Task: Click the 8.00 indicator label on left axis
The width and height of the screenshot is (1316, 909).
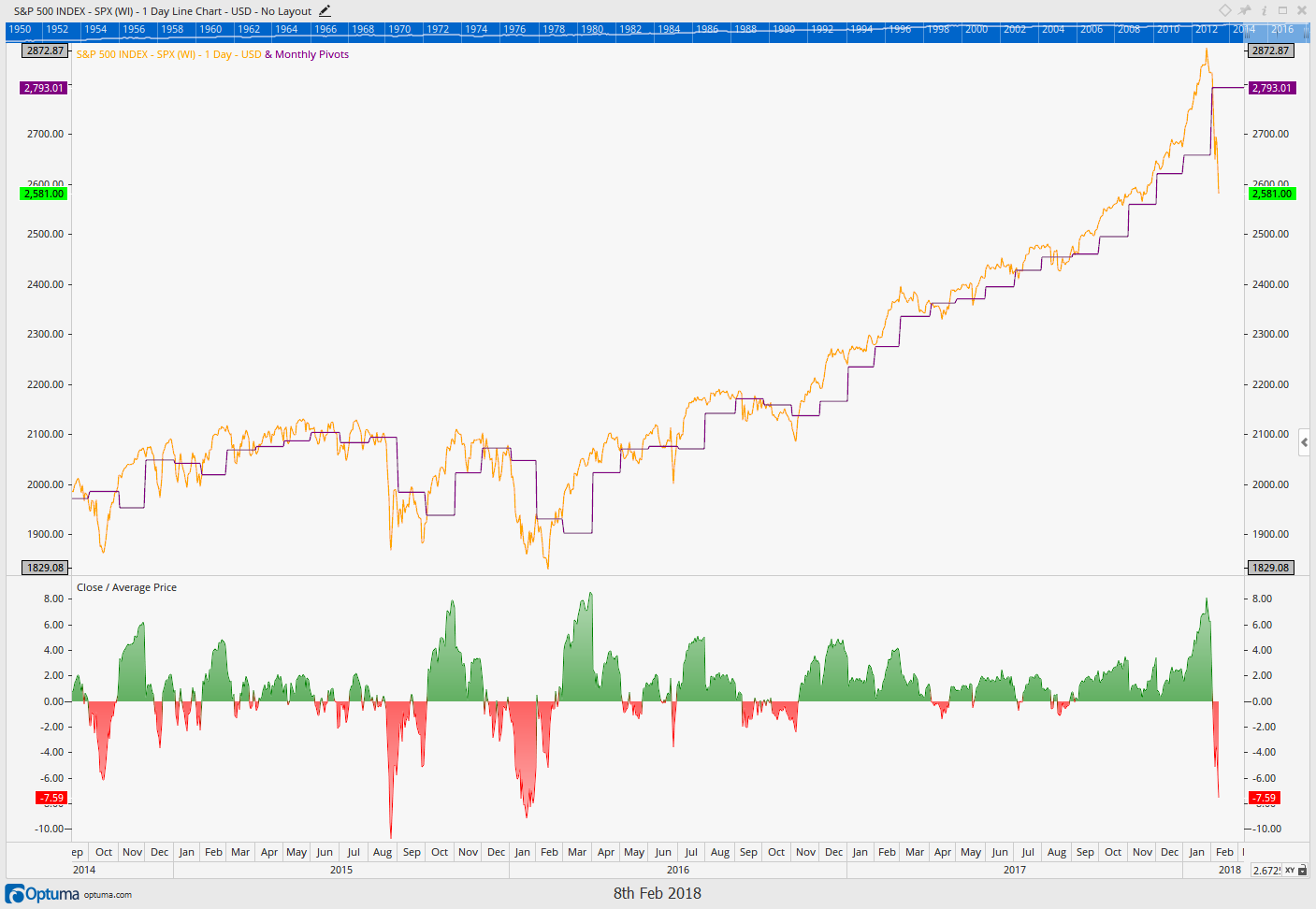Action: tap(53, 599)
